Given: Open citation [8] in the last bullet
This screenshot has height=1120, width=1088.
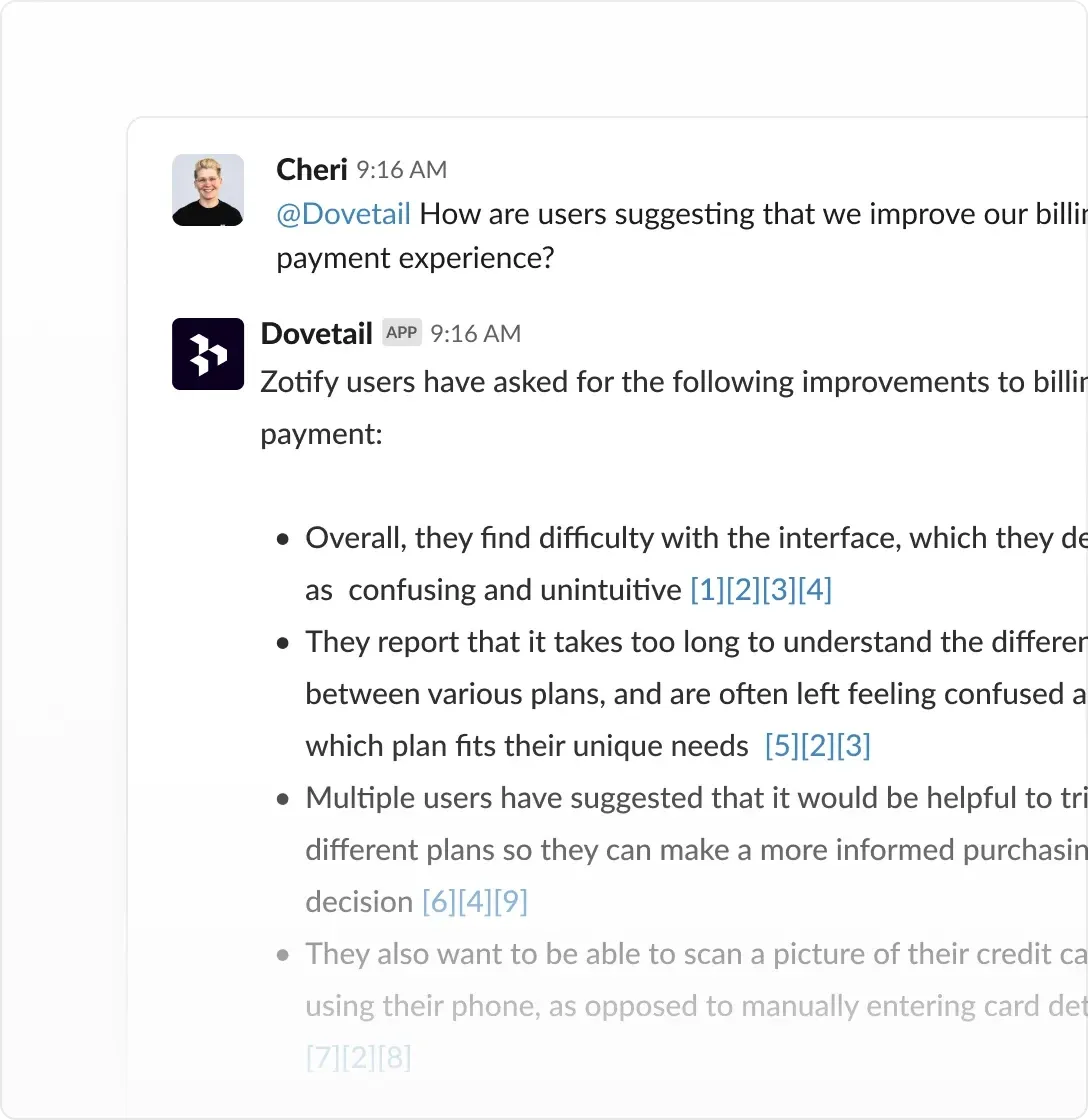Looking at the screenshot, I should point(394,1057).
